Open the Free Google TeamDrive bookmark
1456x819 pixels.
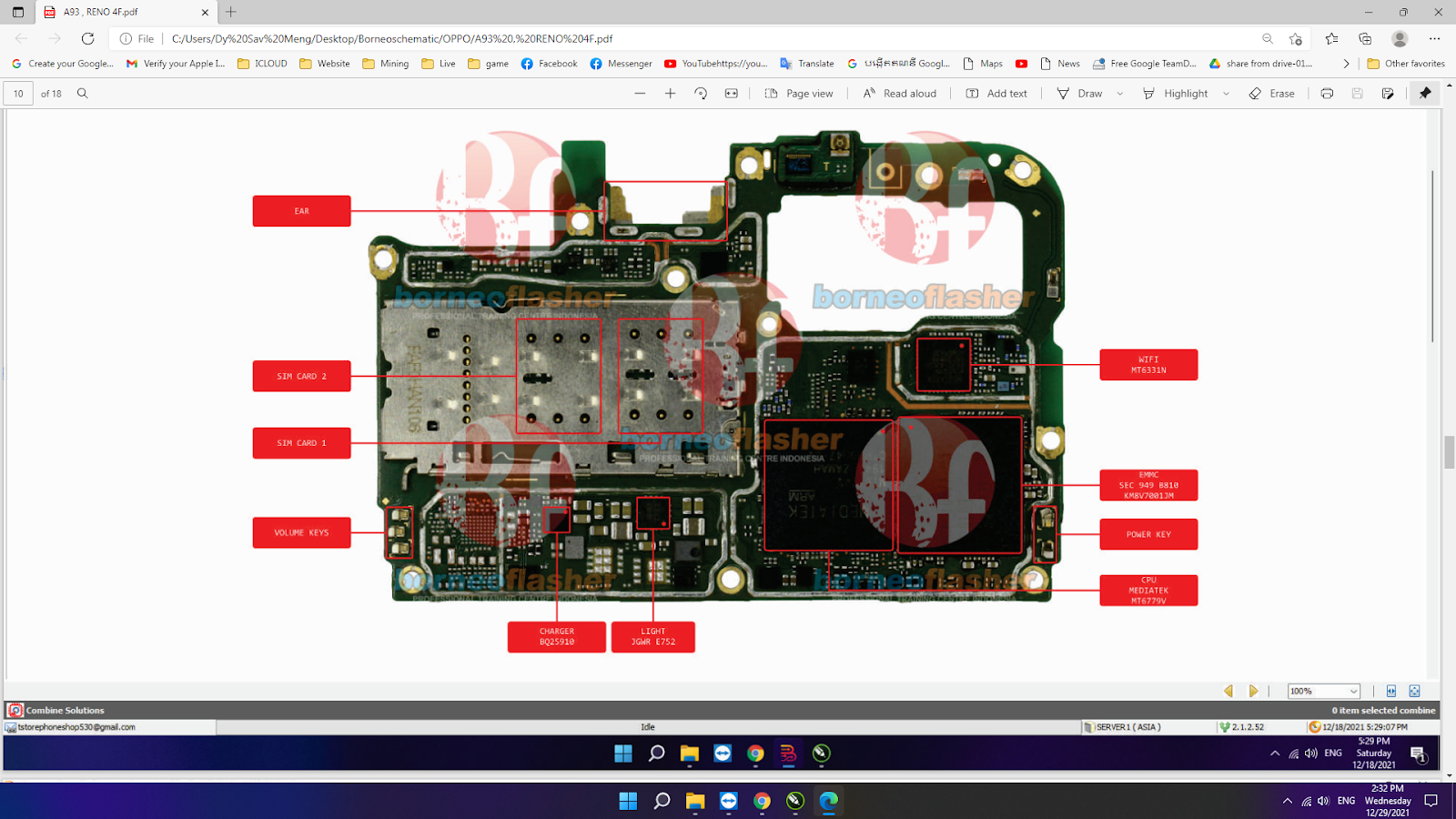click(x=1145, y=64)
